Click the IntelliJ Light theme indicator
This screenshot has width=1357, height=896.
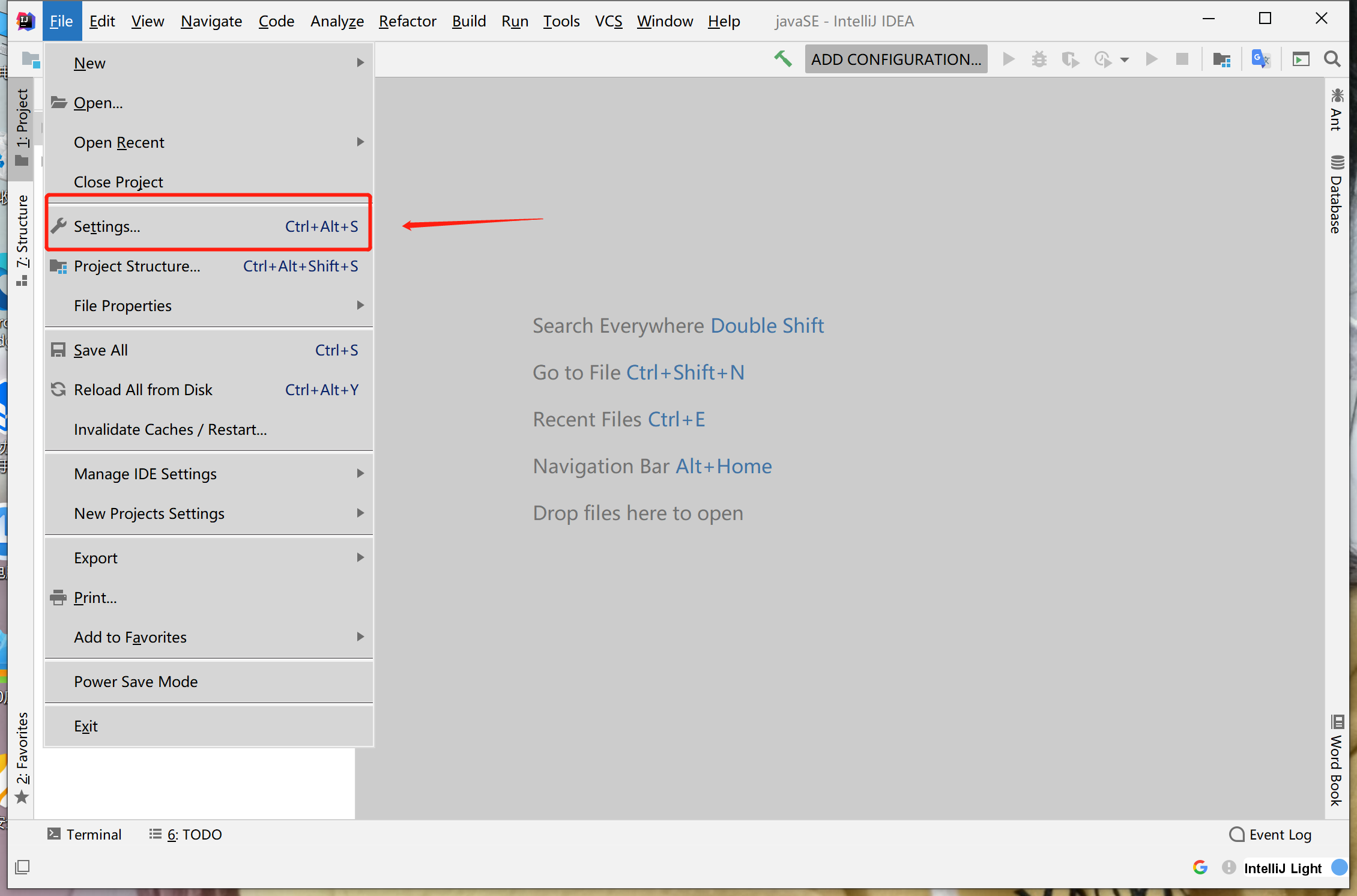[1283, 868]
